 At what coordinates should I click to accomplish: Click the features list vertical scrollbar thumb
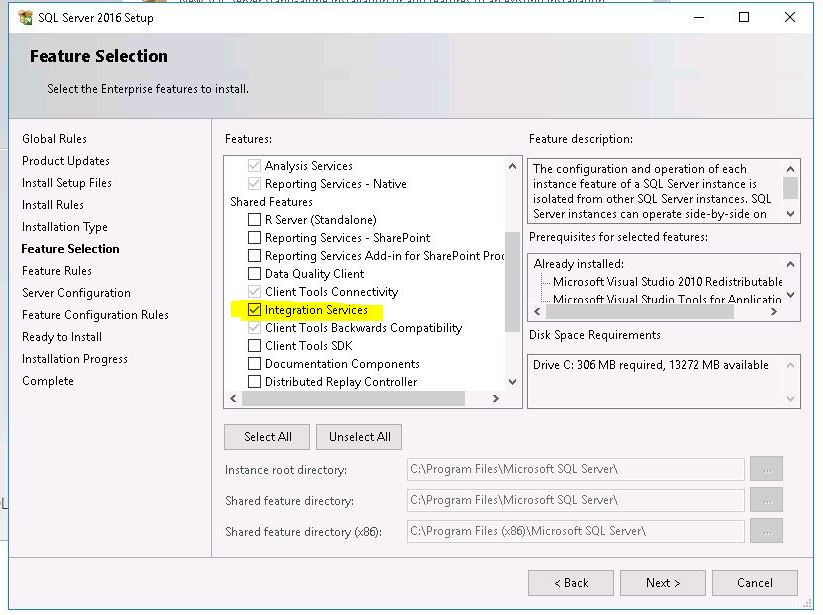[x=512, y=282]
